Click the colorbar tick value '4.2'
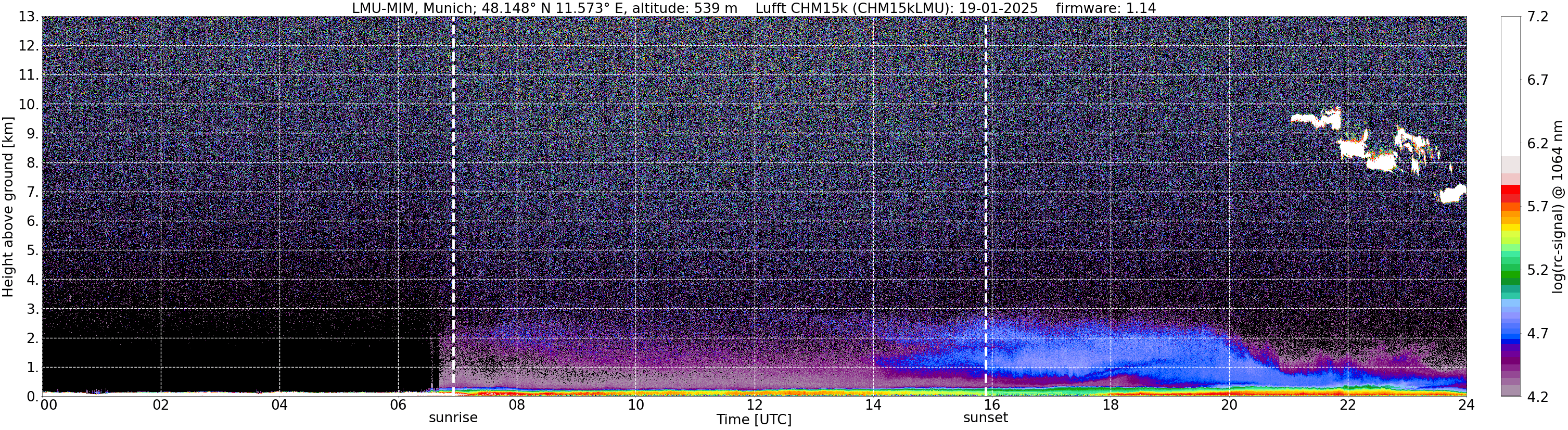The height and width of the screenshot is (430, 1568). 1538,397
